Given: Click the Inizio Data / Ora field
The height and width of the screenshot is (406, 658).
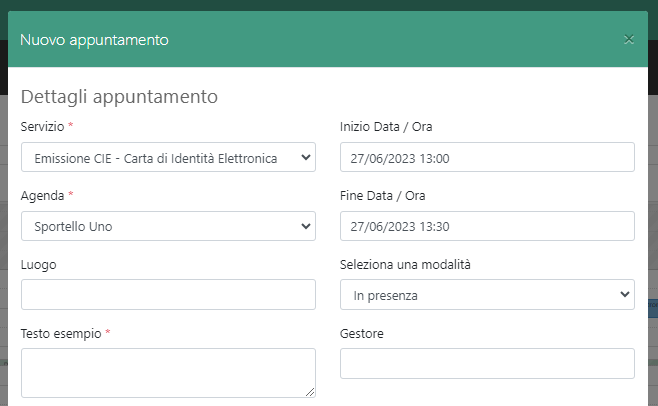Looking at the screenshot, I should tap(487, 158).
